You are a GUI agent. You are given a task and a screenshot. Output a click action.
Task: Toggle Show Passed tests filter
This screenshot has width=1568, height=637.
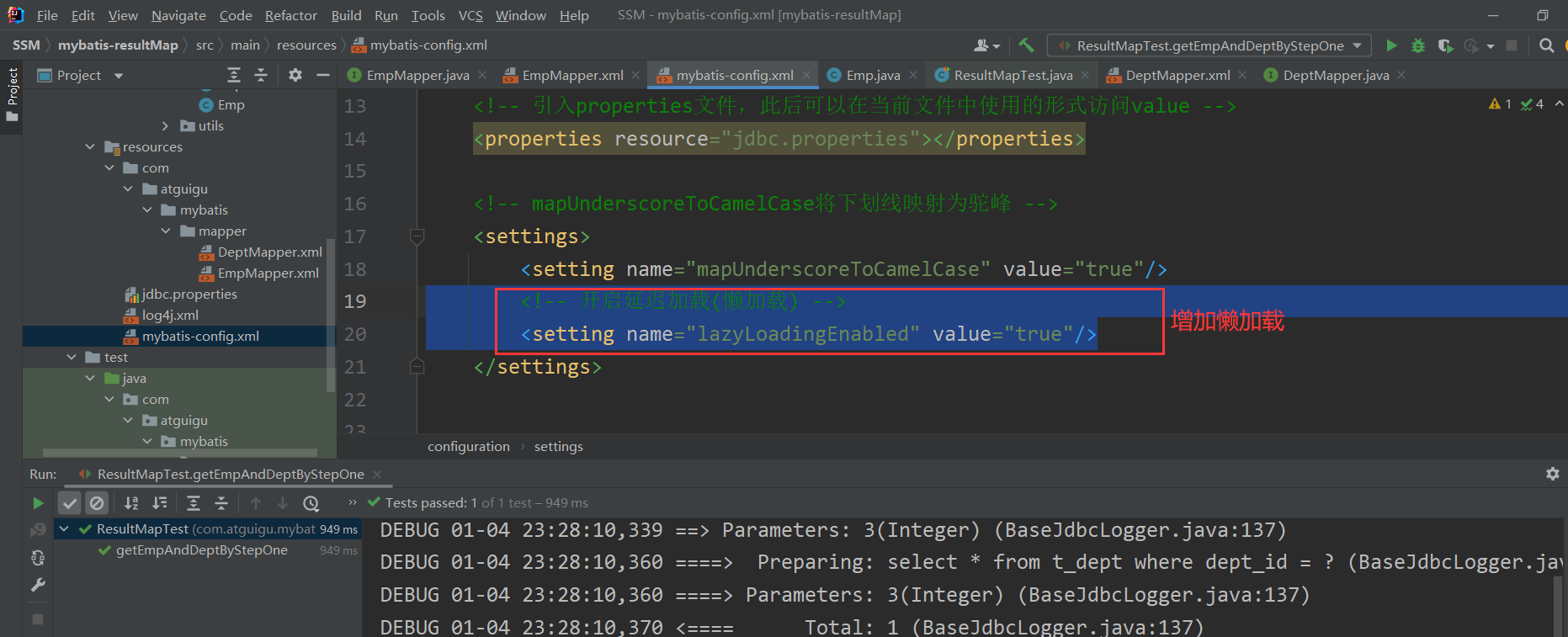pos(70,503)
